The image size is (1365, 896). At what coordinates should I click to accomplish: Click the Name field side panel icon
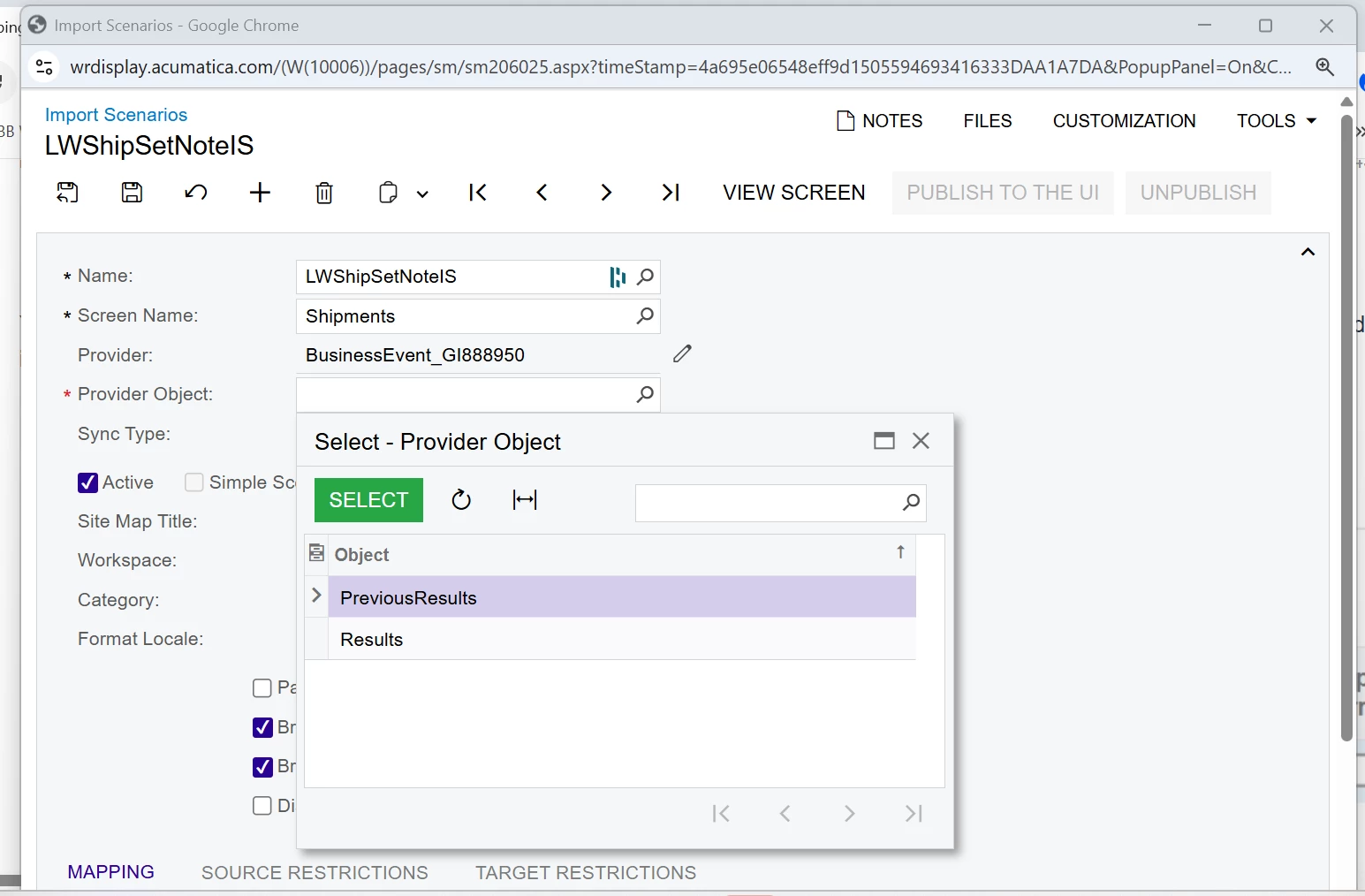618,277
